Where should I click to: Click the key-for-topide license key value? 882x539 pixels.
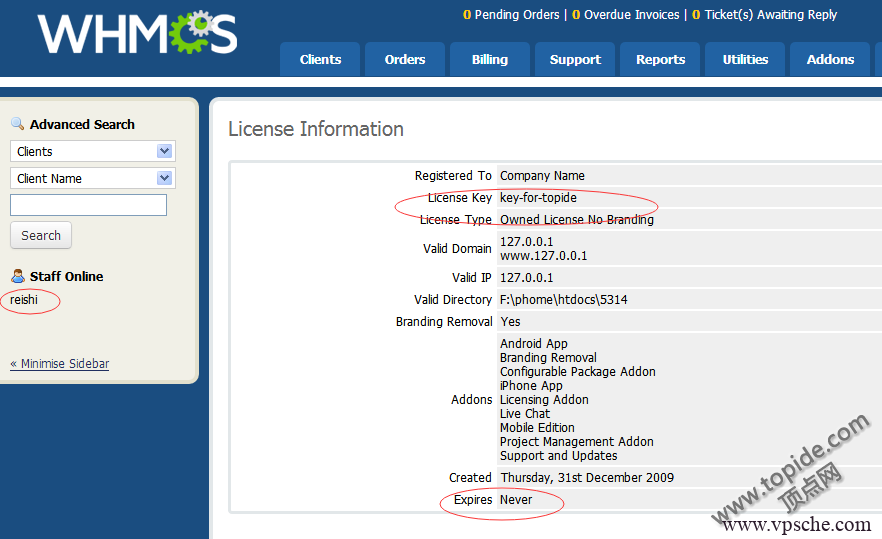pos(538,198)
